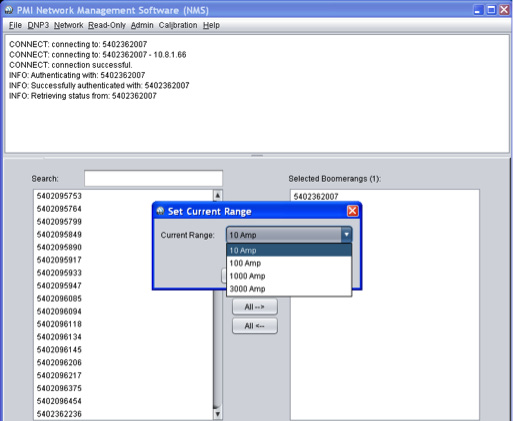513x421 pixels.
Task: Select boomerang 5402096217 in list
Action: tap(123, 375)
